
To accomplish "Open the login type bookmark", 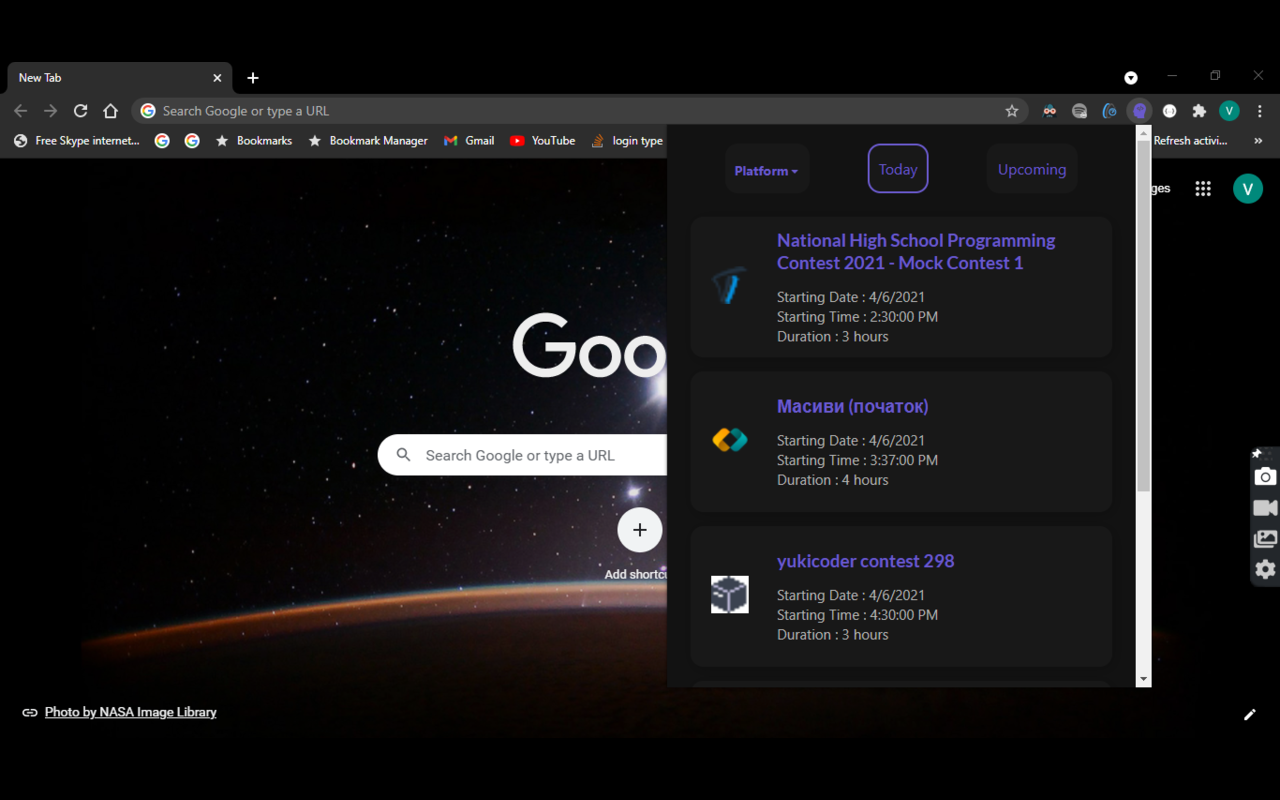I will (627, 141).
